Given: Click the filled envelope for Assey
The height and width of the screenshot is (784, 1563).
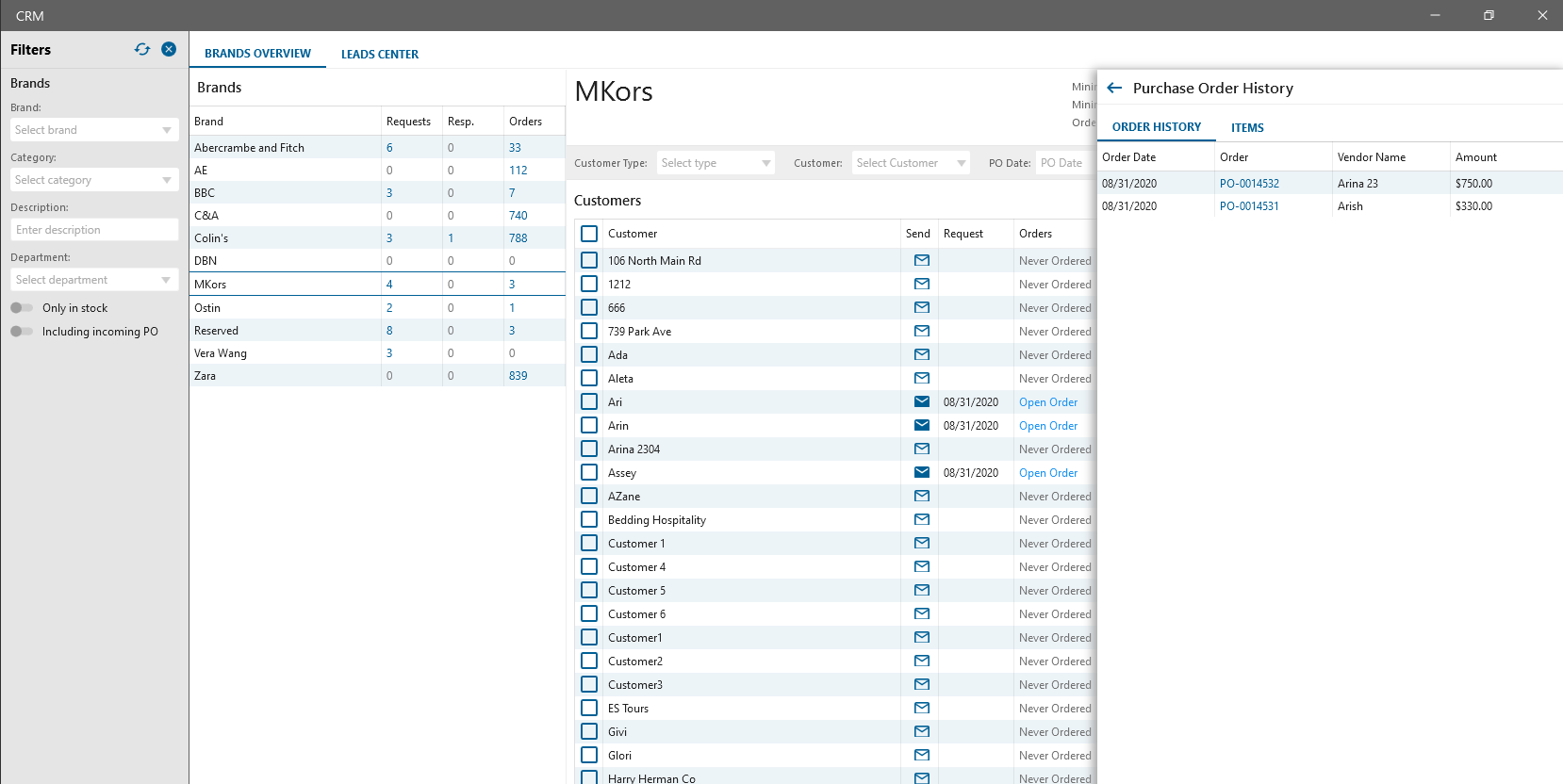Looking at the screenshot, I should [x=922, y=472].
